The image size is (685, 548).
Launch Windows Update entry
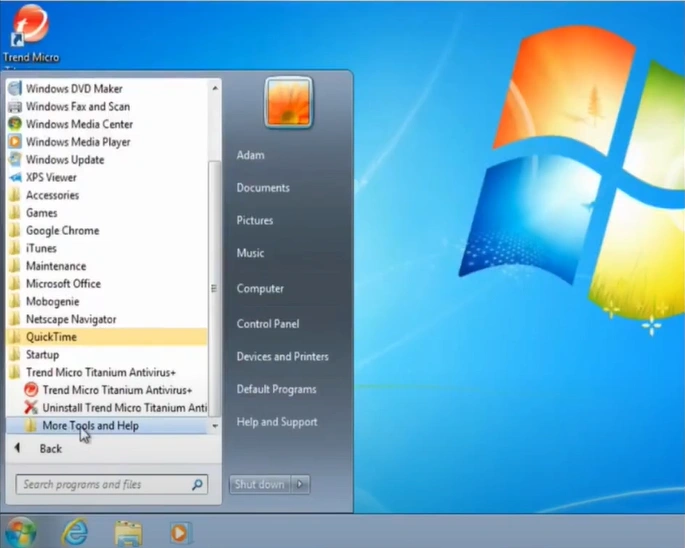pyautogui.click(x=65, y=160)
